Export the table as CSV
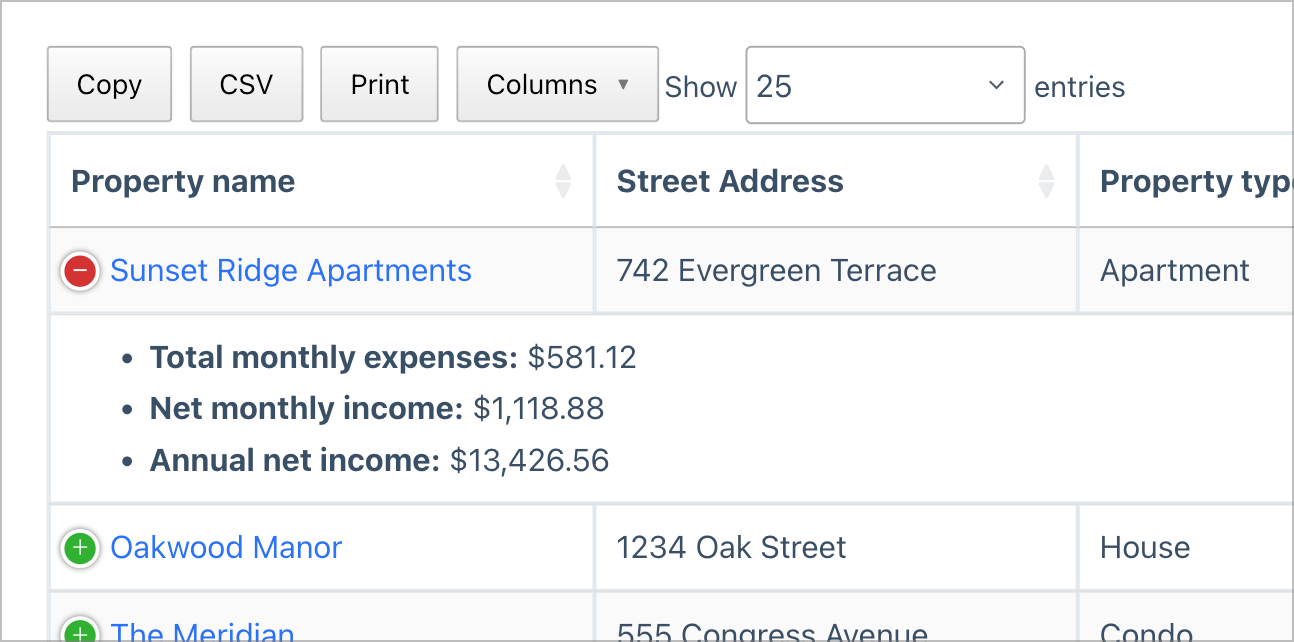The height and width of the screenshot is (642, 1294). 246,84
